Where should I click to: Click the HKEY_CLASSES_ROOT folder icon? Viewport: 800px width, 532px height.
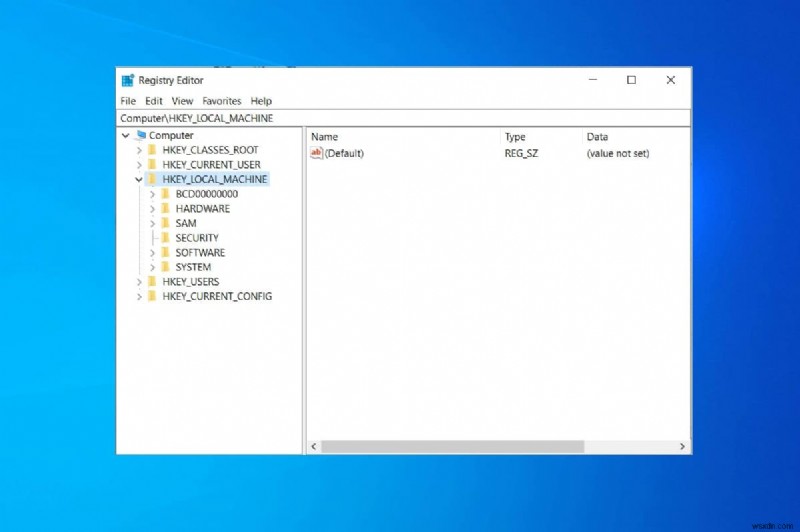click(x=152, y=150)
